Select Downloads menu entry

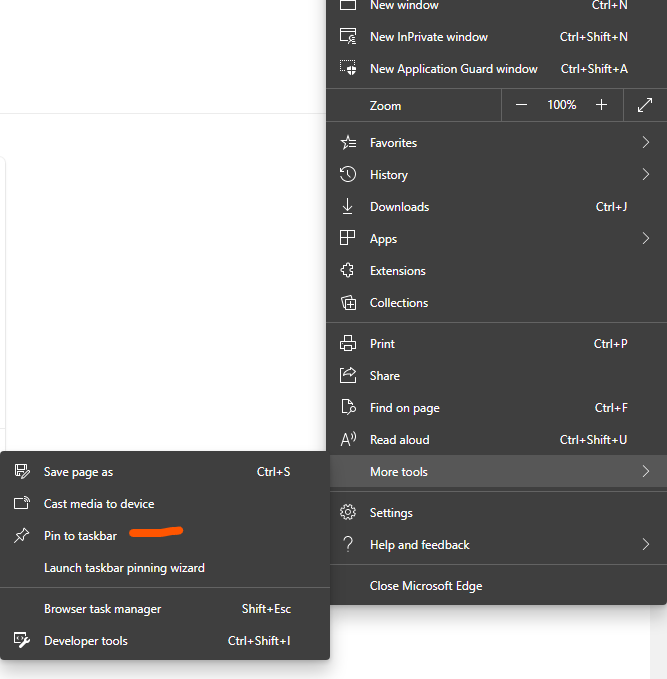click(496, 207)
